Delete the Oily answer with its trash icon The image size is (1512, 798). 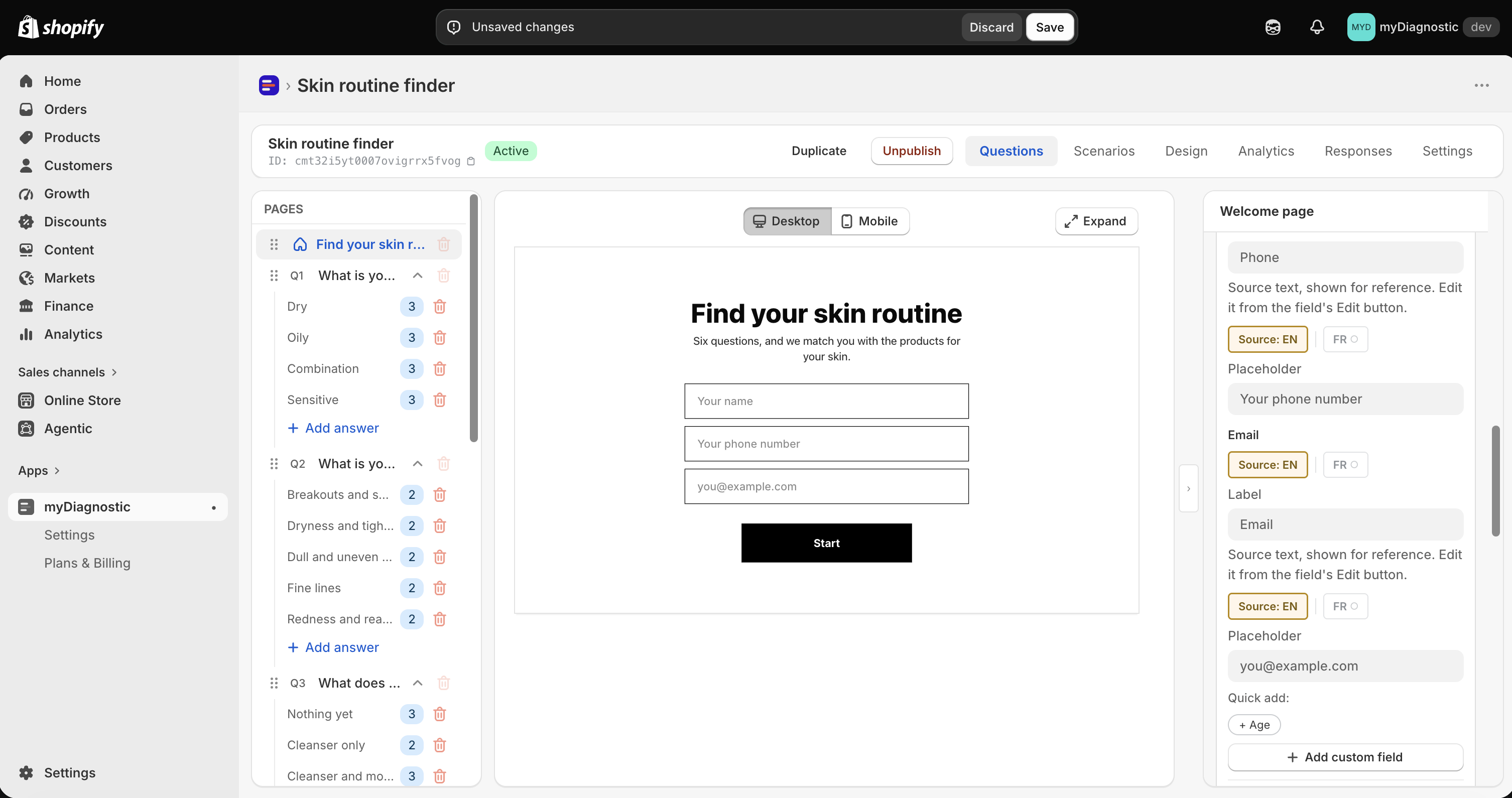point(440,337)
